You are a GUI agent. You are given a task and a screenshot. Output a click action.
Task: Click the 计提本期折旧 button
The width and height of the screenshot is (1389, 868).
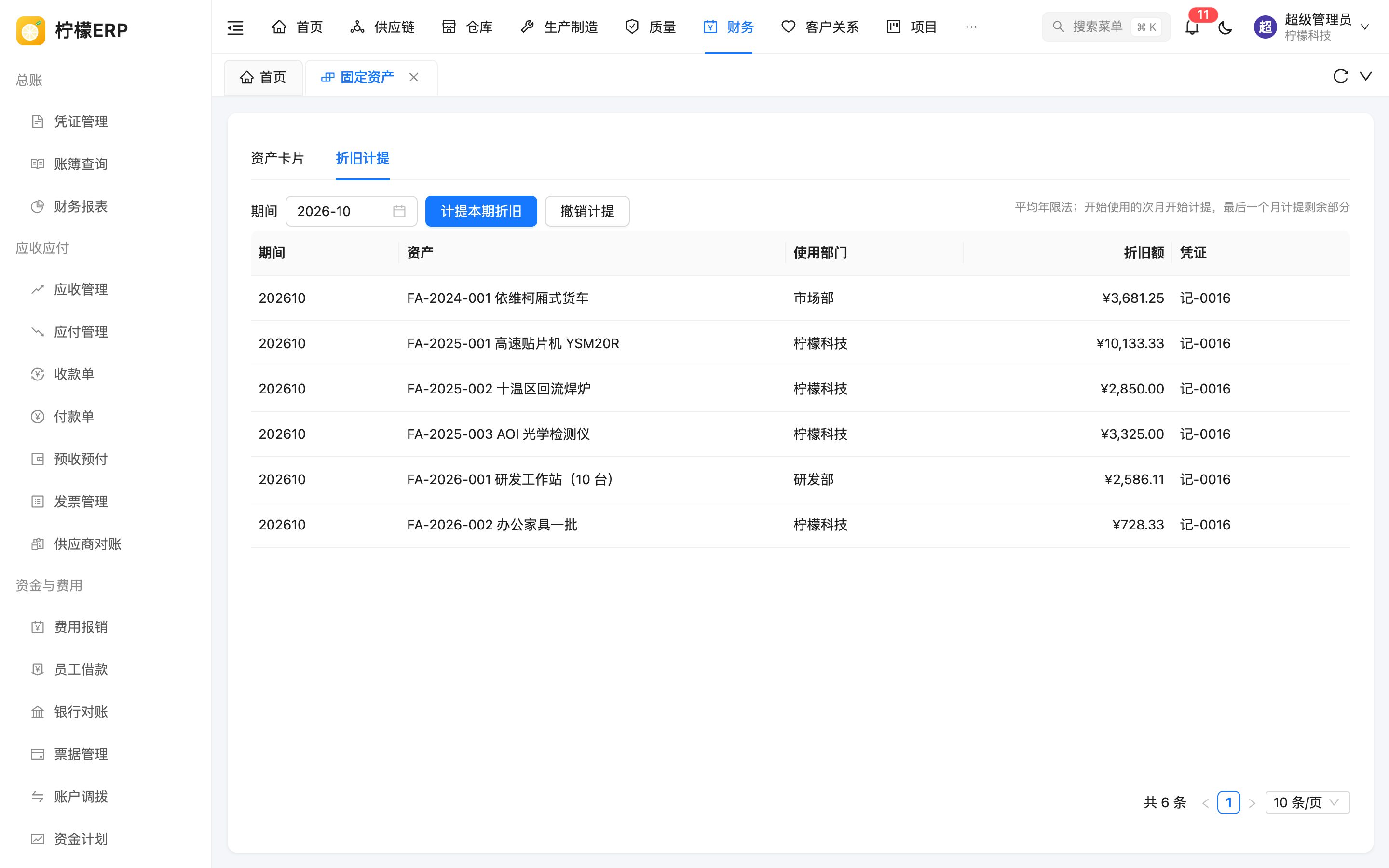(x=481, y=211)
